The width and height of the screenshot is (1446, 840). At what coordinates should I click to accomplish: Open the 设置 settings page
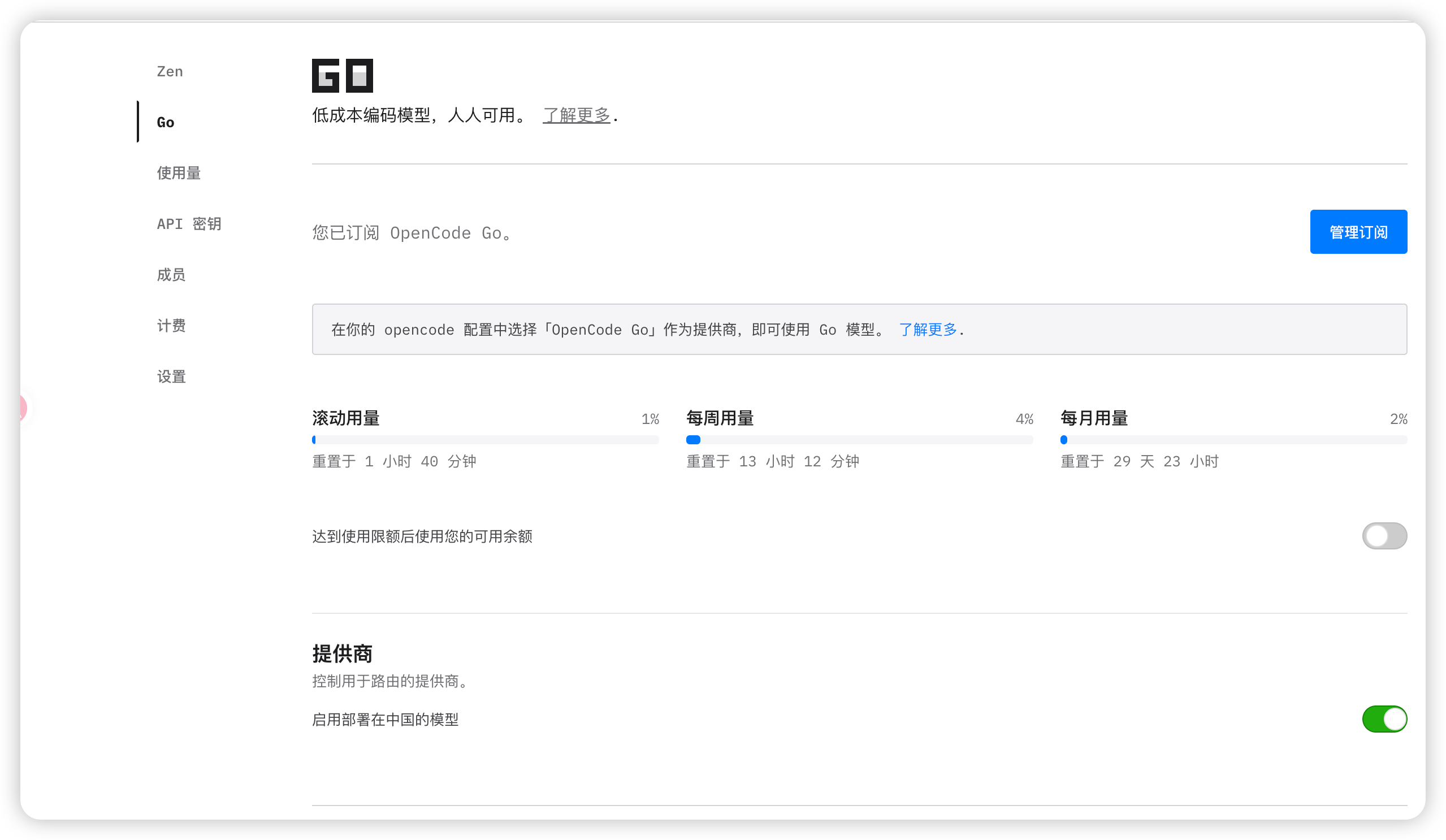[x=171, y=376]
